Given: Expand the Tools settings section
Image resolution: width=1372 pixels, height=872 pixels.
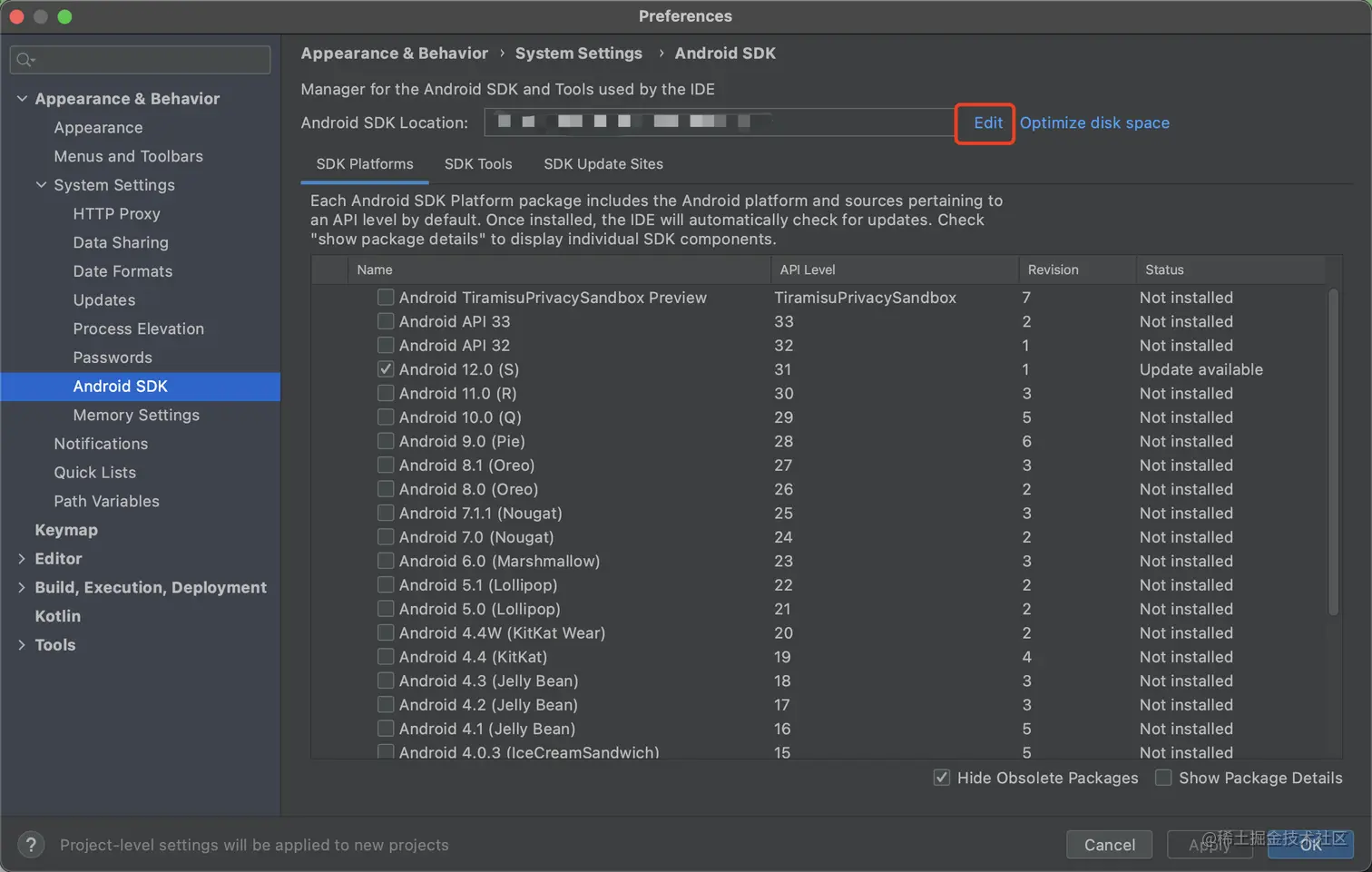Looking at the screenshot, I should (x=22, y=645).
